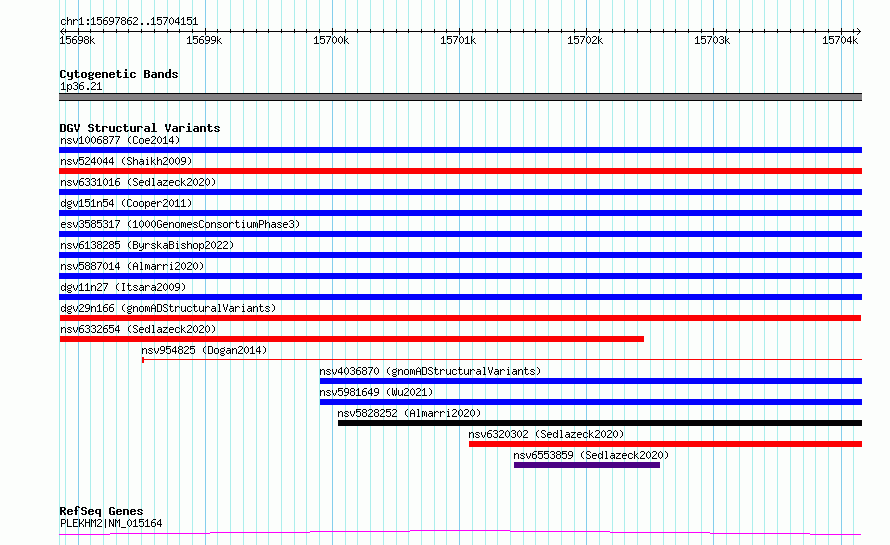
Task: Click the nsv6553859 (Sedlazeck2020) label
Action: (x=591, y=455)
